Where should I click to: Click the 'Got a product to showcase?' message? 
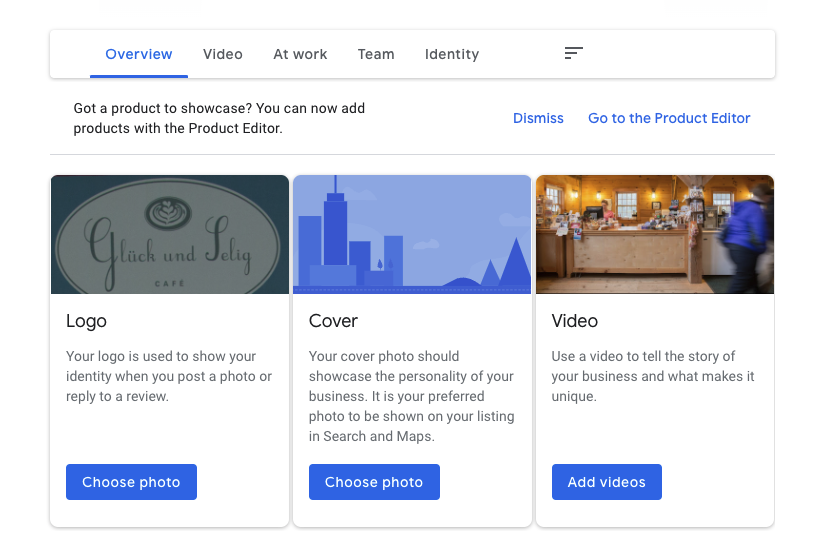tap(219, 118)
